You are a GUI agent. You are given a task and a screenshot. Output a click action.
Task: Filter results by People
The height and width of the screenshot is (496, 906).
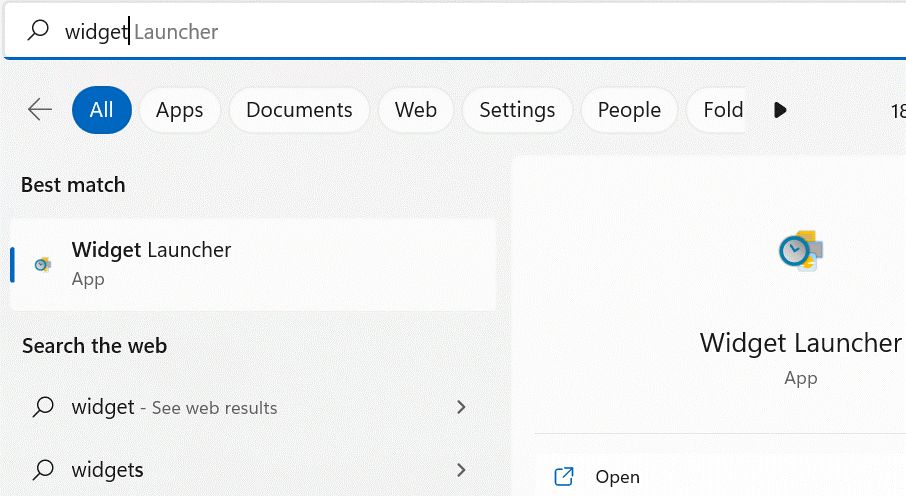[629, 110]
